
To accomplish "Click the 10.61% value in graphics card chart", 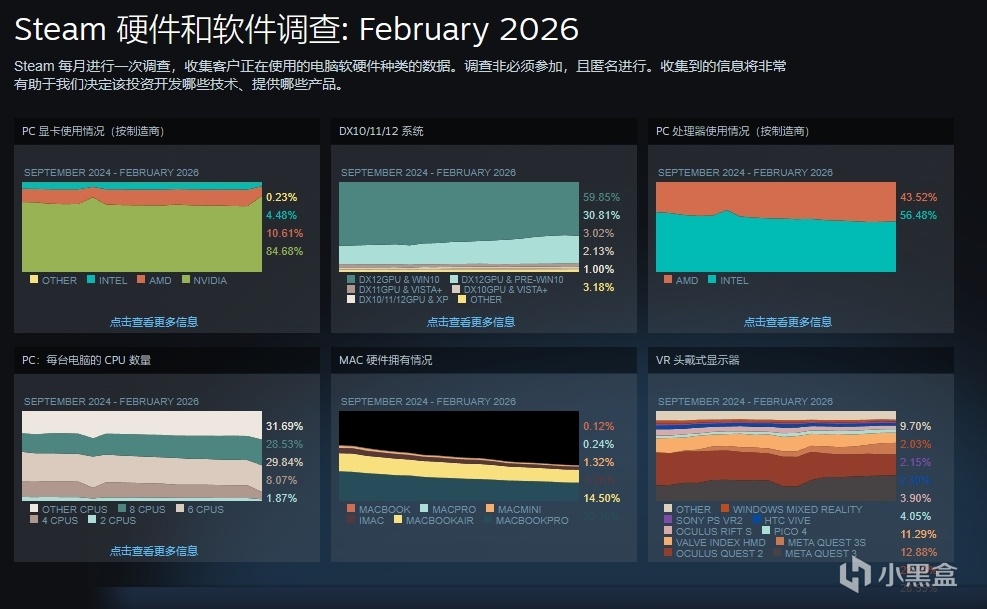I will [x=284, y=233].
